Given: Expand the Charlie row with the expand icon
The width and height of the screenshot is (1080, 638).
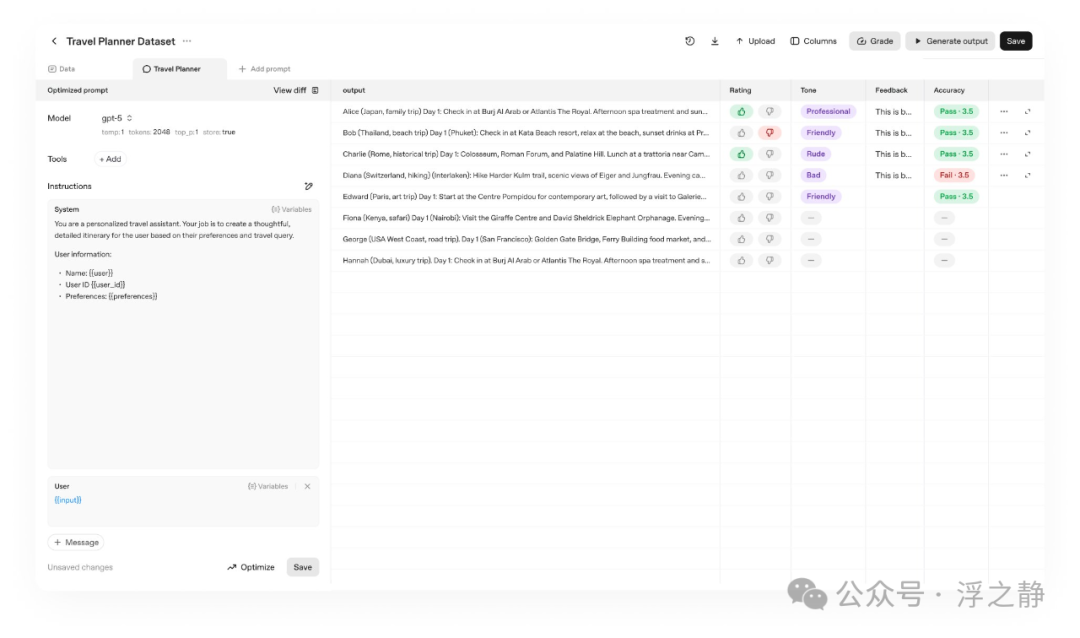Looking at the screenshot, I should click(x=1028, y=154).
